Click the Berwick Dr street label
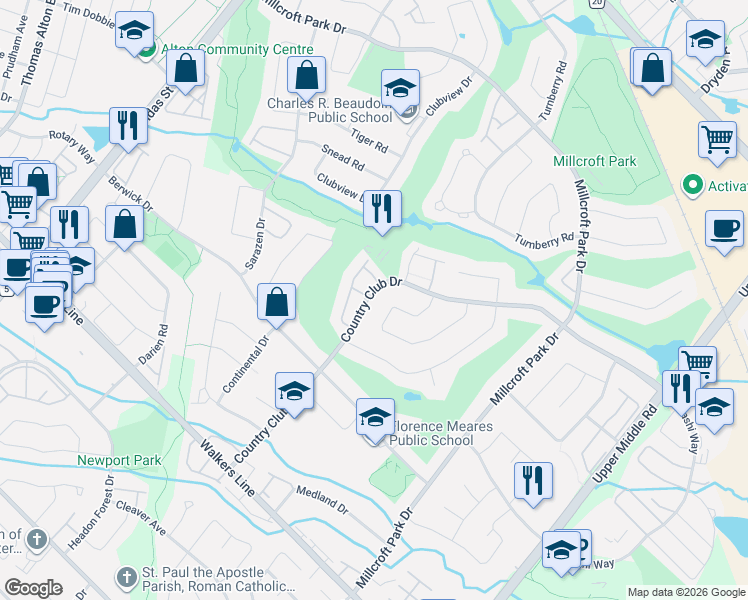The width and height of the screenshot is (748, 600). click(x=130, y=194)
